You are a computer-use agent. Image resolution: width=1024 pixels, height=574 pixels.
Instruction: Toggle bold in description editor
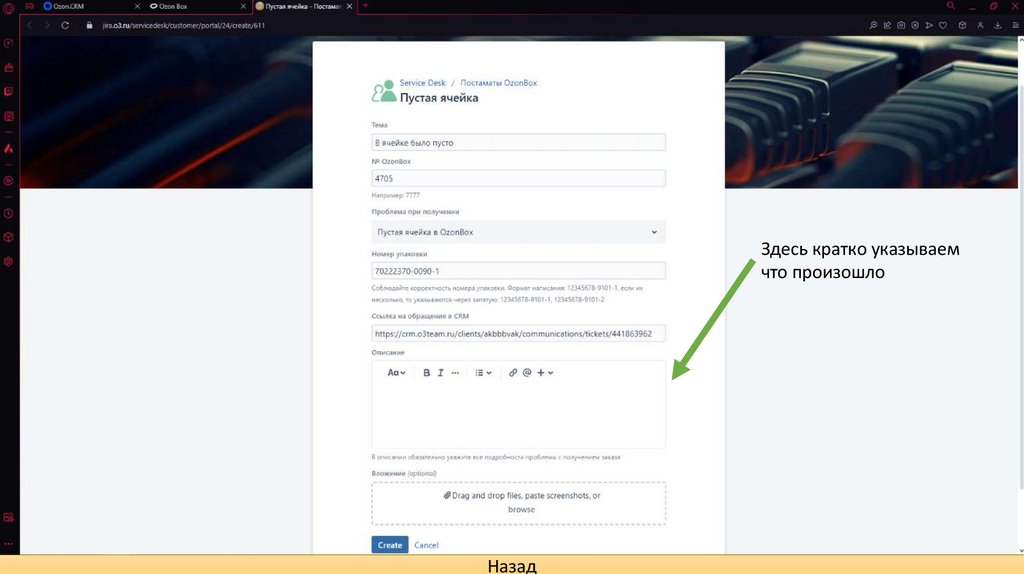[426, 373]
